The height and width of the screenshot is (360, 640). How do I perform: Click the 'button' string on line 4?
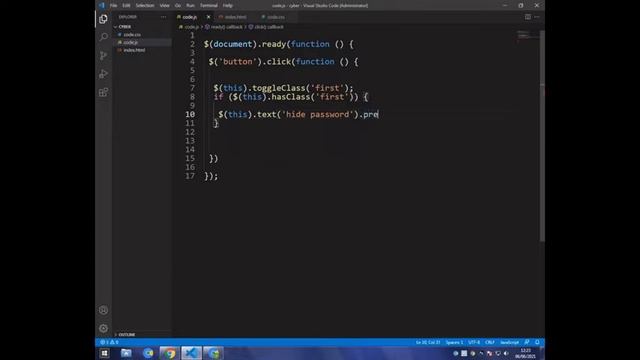(238, 62)
